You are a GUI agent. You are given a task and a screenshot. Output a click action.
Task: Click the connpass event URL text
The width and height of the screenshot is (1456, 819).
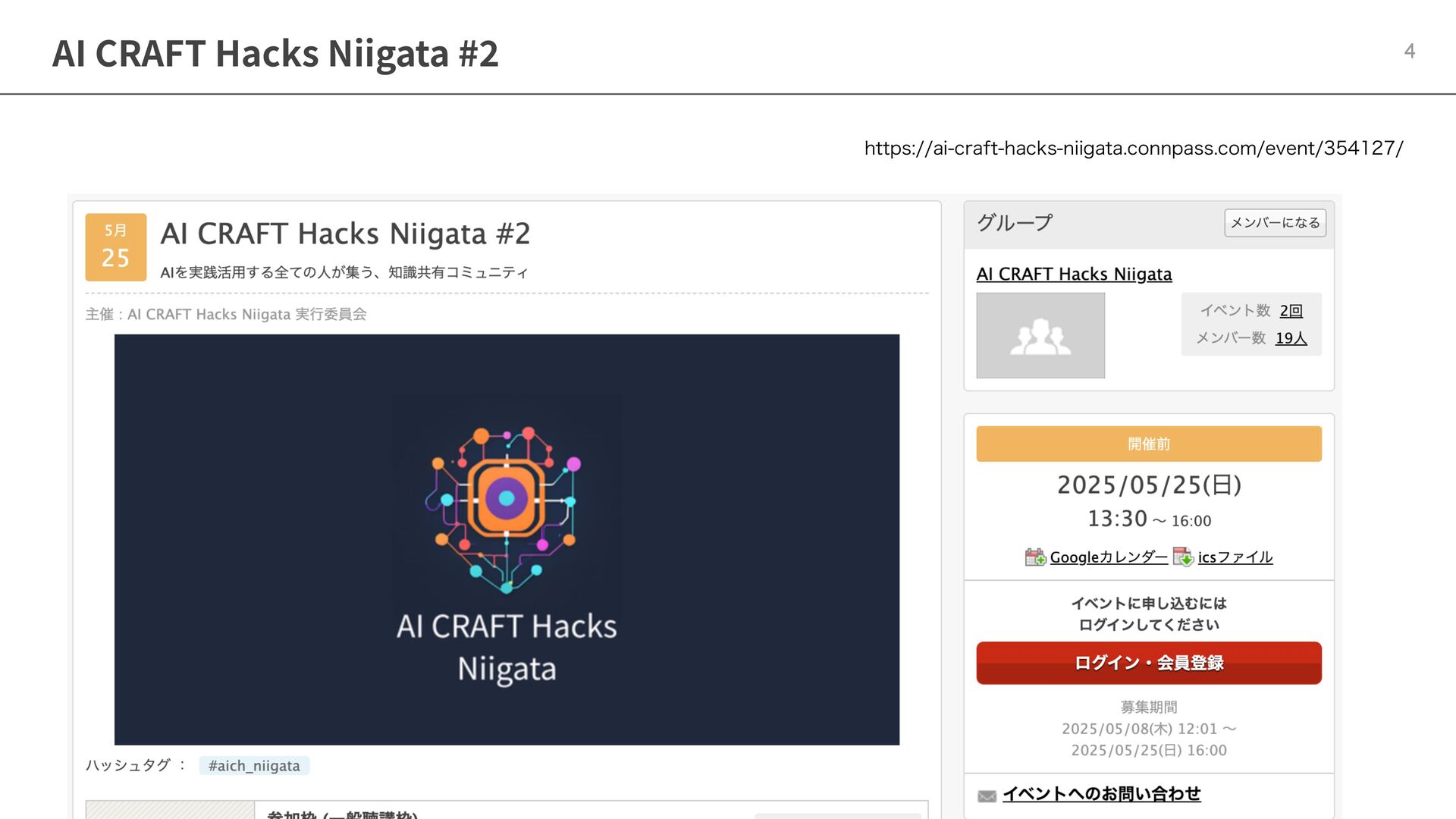tap(1134, 148)
